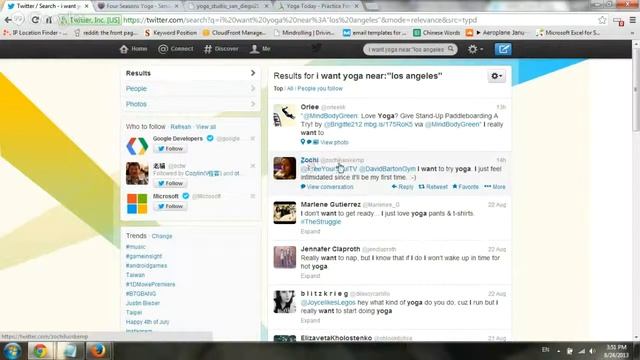Switch to the Yoga Today browser tab
The image size is (640, 360).
coord(318,6)
